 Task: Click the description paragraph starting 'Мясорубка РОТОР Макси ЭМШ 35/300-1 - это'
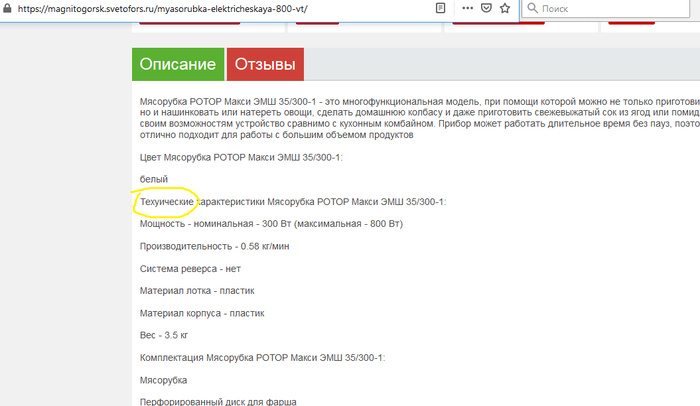click(x=420, y=118)
